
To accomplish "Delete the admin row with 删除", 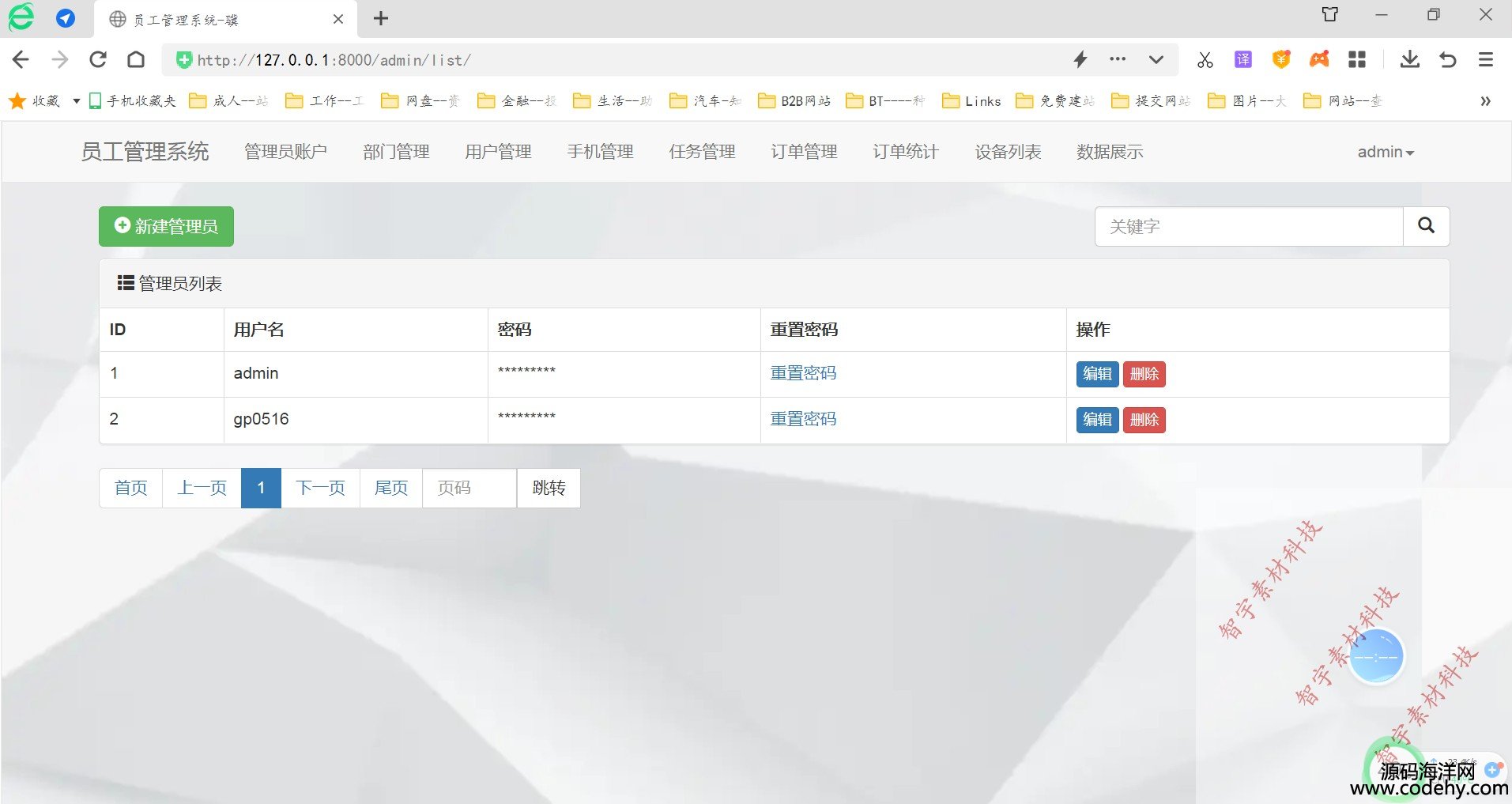I will point(1144,374).
